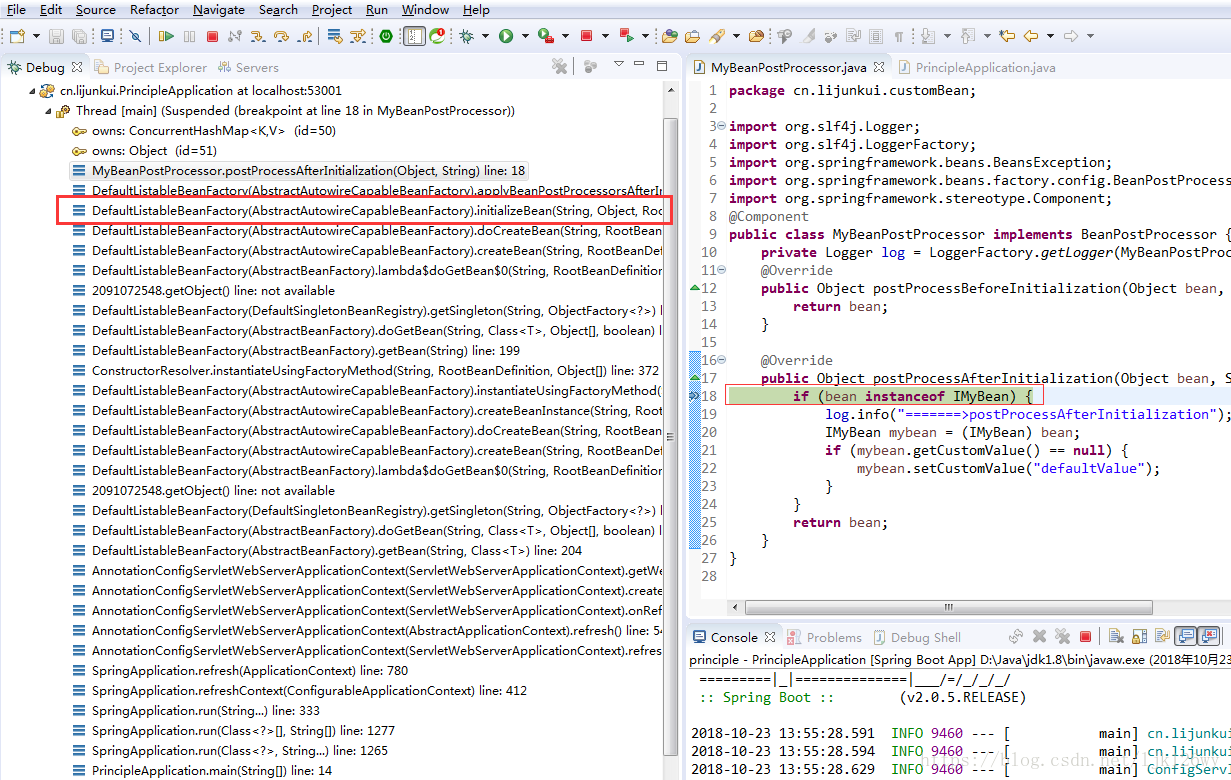Click the Resume debug icon
Viewport: 1231px width, 780px height.
(168, 36)
